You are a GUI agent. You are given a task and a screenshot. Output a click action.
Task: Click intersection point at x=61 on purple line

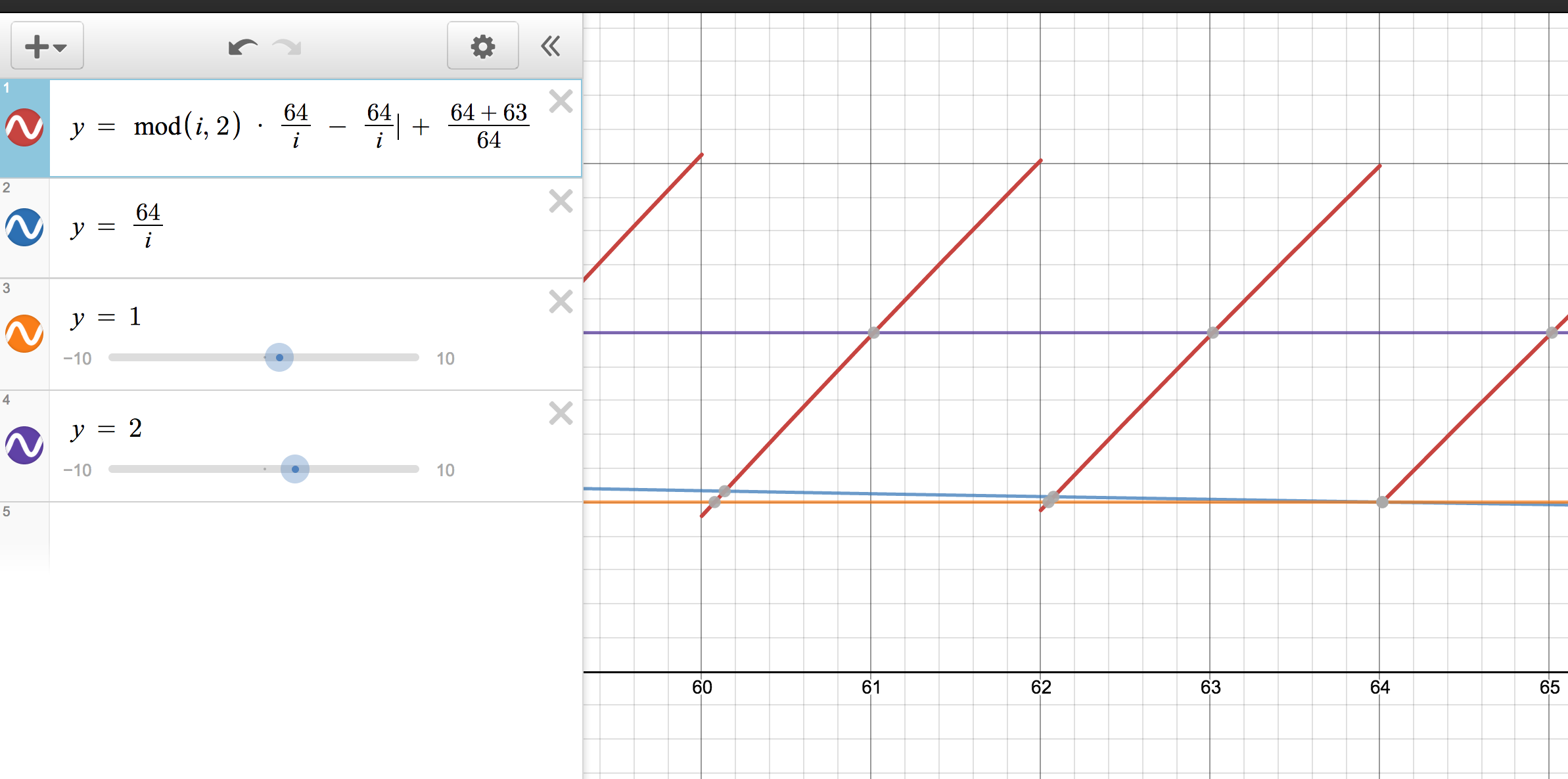tap(873, 332)
